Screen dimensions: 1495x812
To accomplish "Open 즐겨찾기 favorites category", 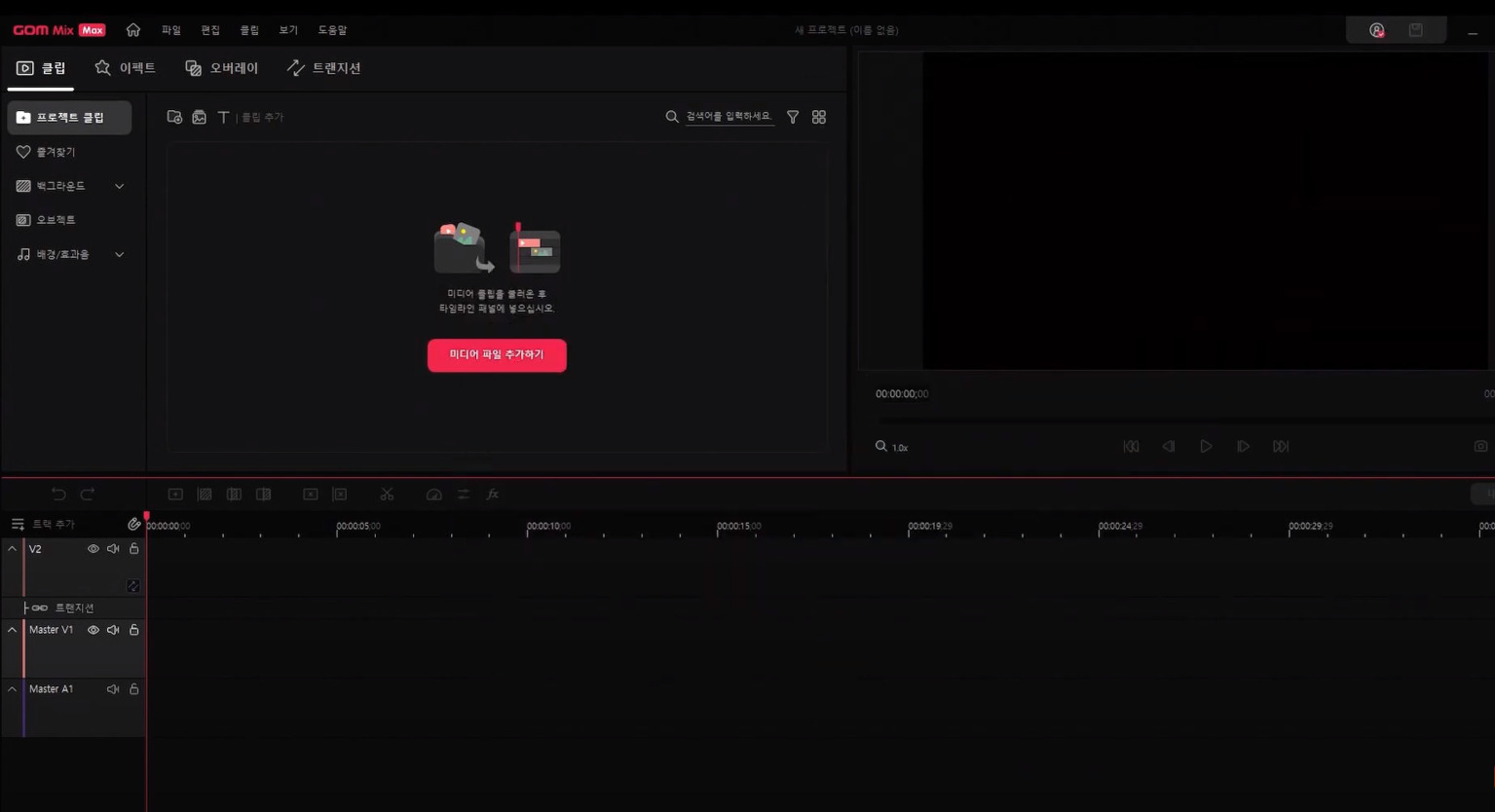I will click(46, 152).
